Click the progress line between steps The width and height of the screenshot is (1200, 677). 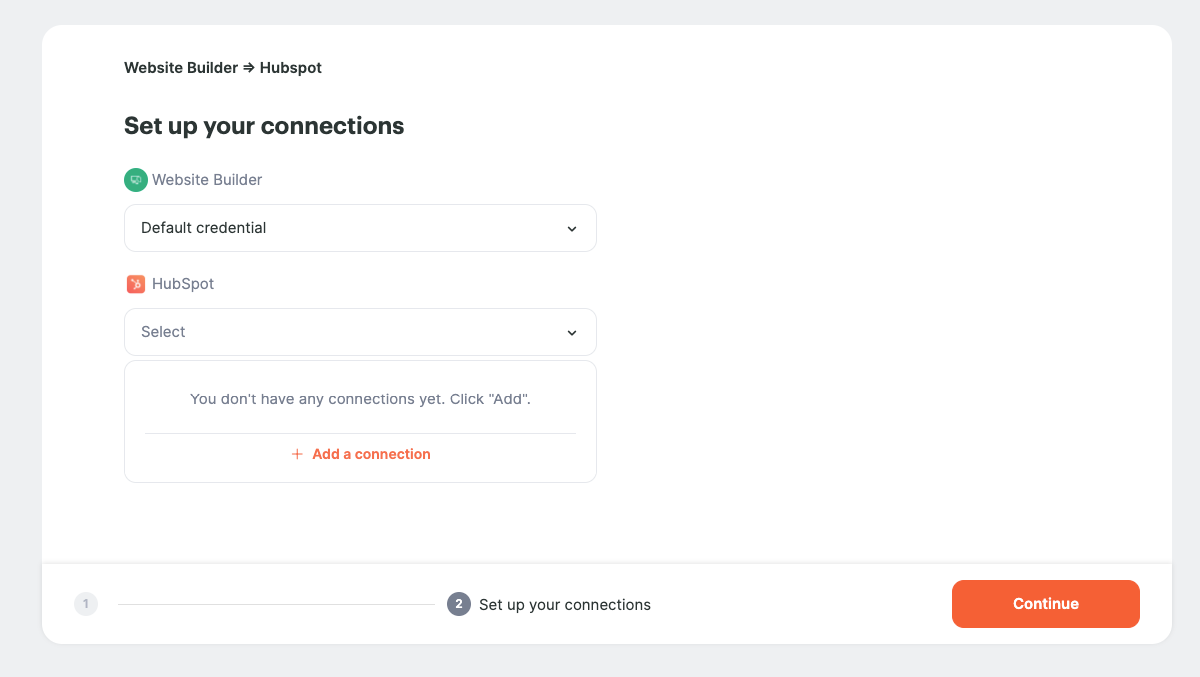point(276,604)
